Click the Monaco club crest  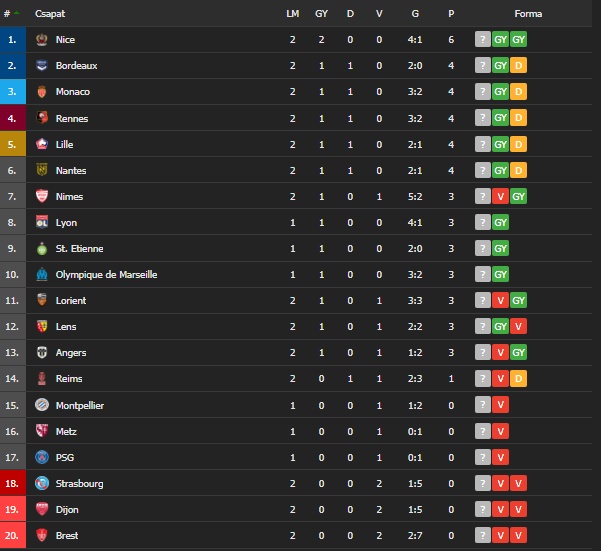42,92
